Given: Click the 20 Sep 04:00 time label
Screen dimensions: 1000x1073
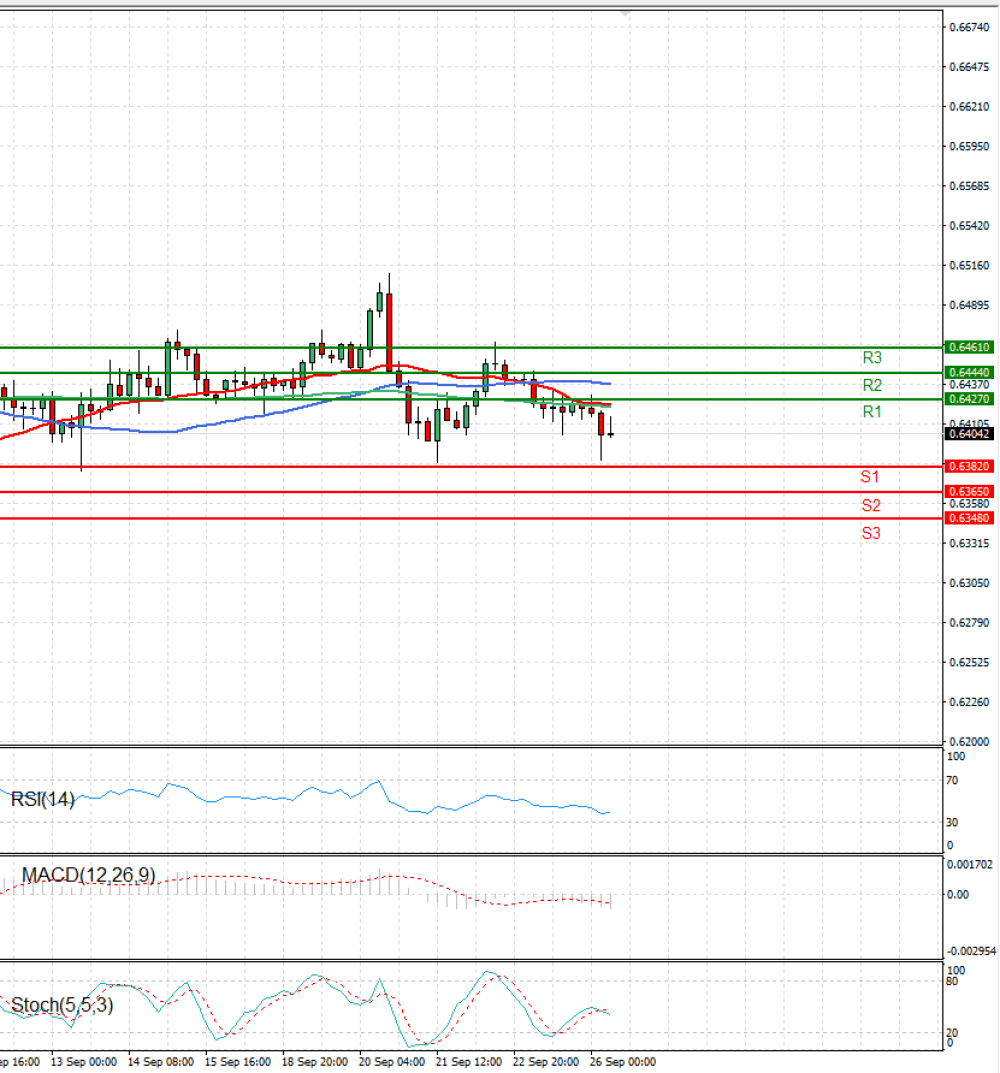Looking at the screenshot, I should click(392, 1062).
